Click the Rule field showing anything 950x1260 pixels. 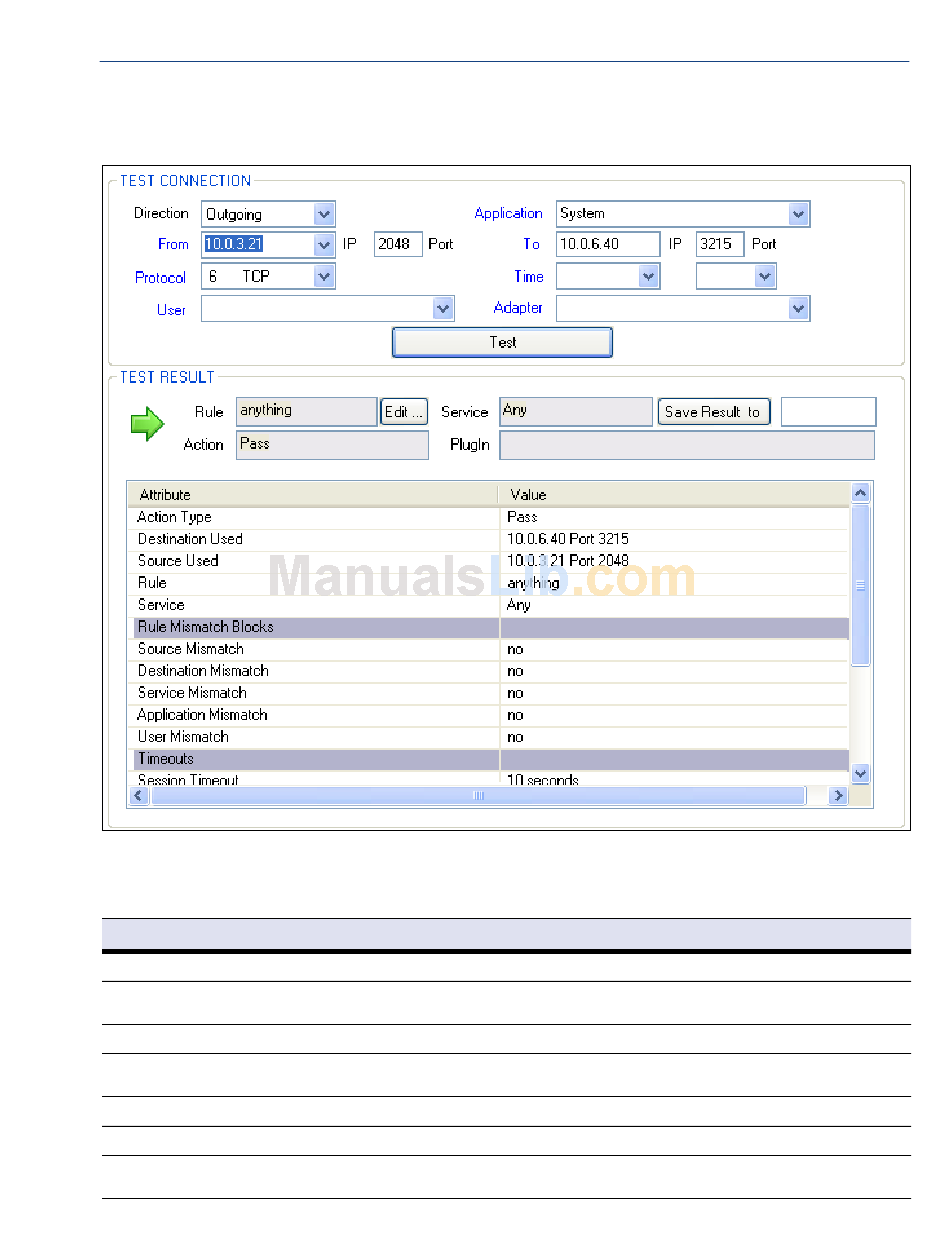[x=307, y=412]
